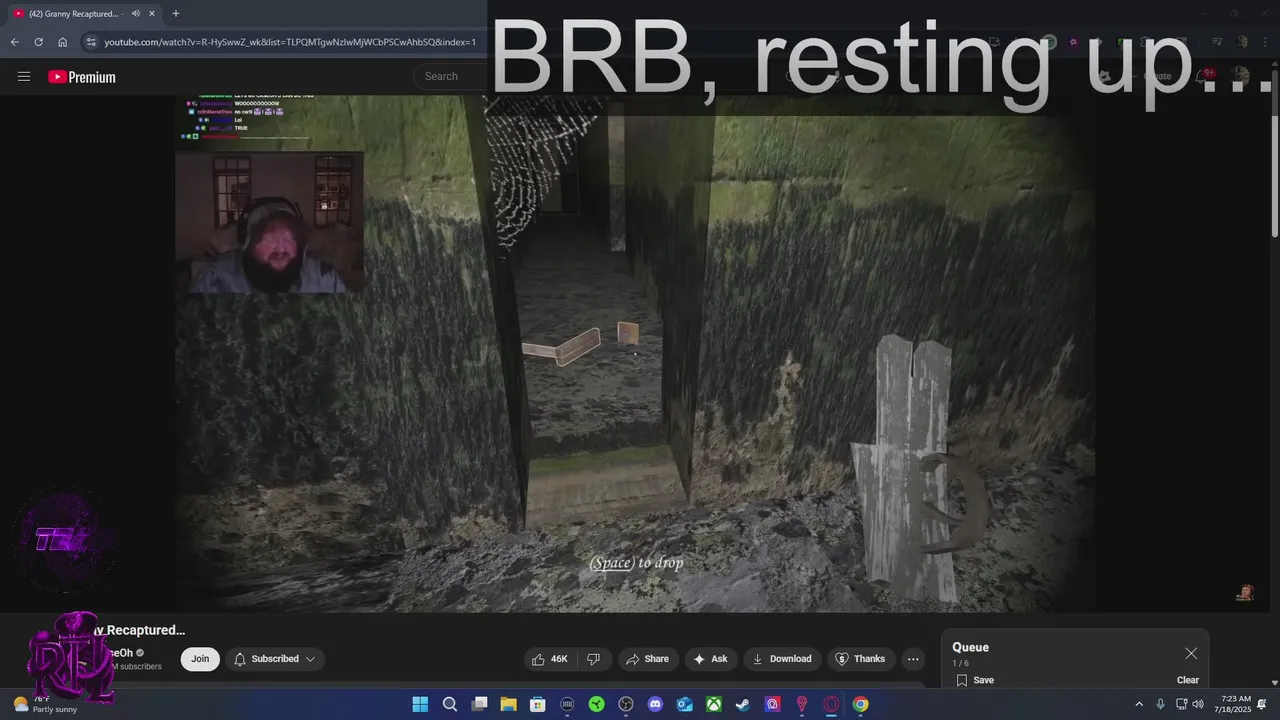Reload the page with refresh icon
The height and width of the screenshot is (720, 1280).
[38, 42]
